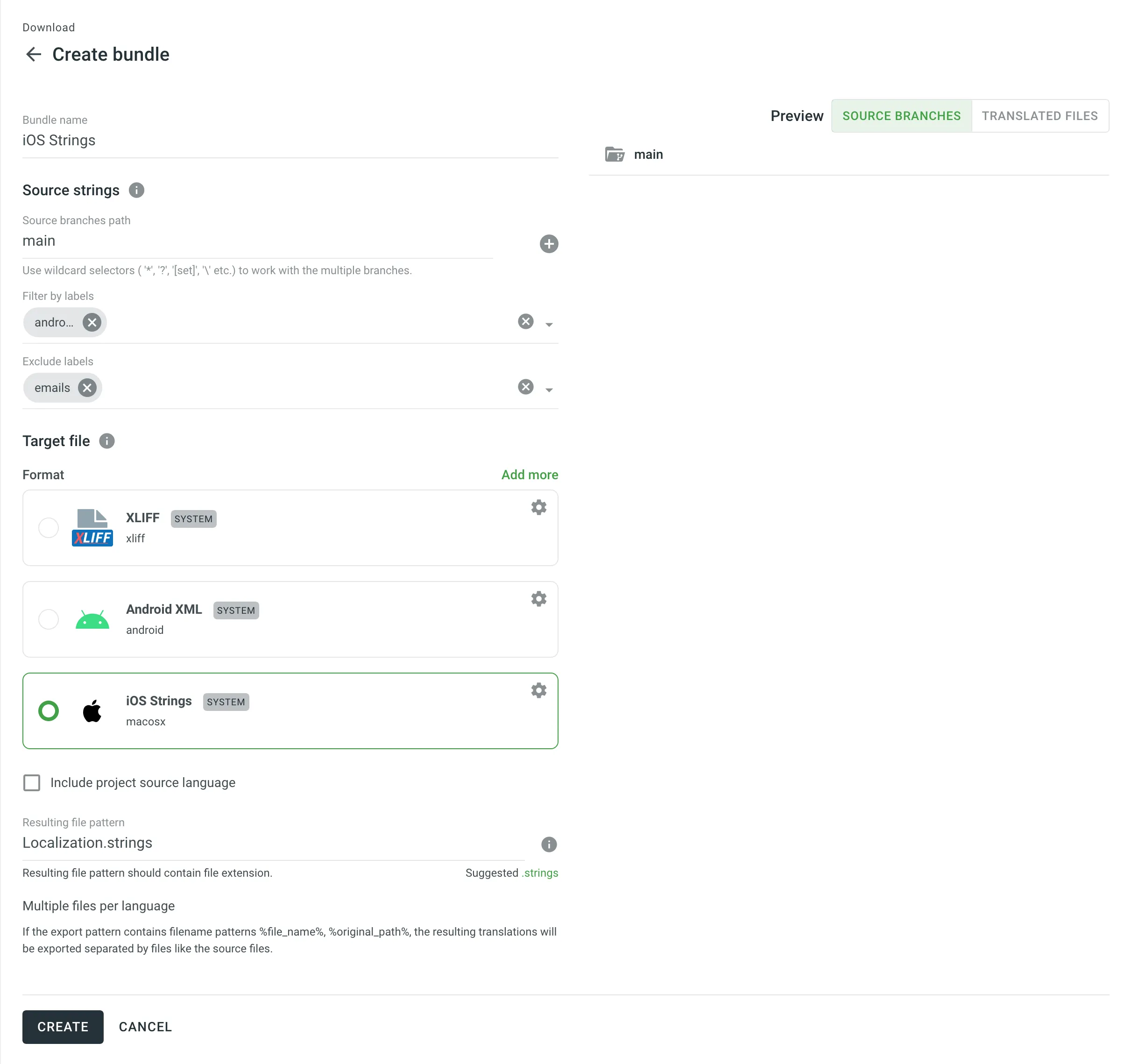Open iOS Strings format settings gear
Viewport: 1132px width, 1064px height.
tap(538, 690)
